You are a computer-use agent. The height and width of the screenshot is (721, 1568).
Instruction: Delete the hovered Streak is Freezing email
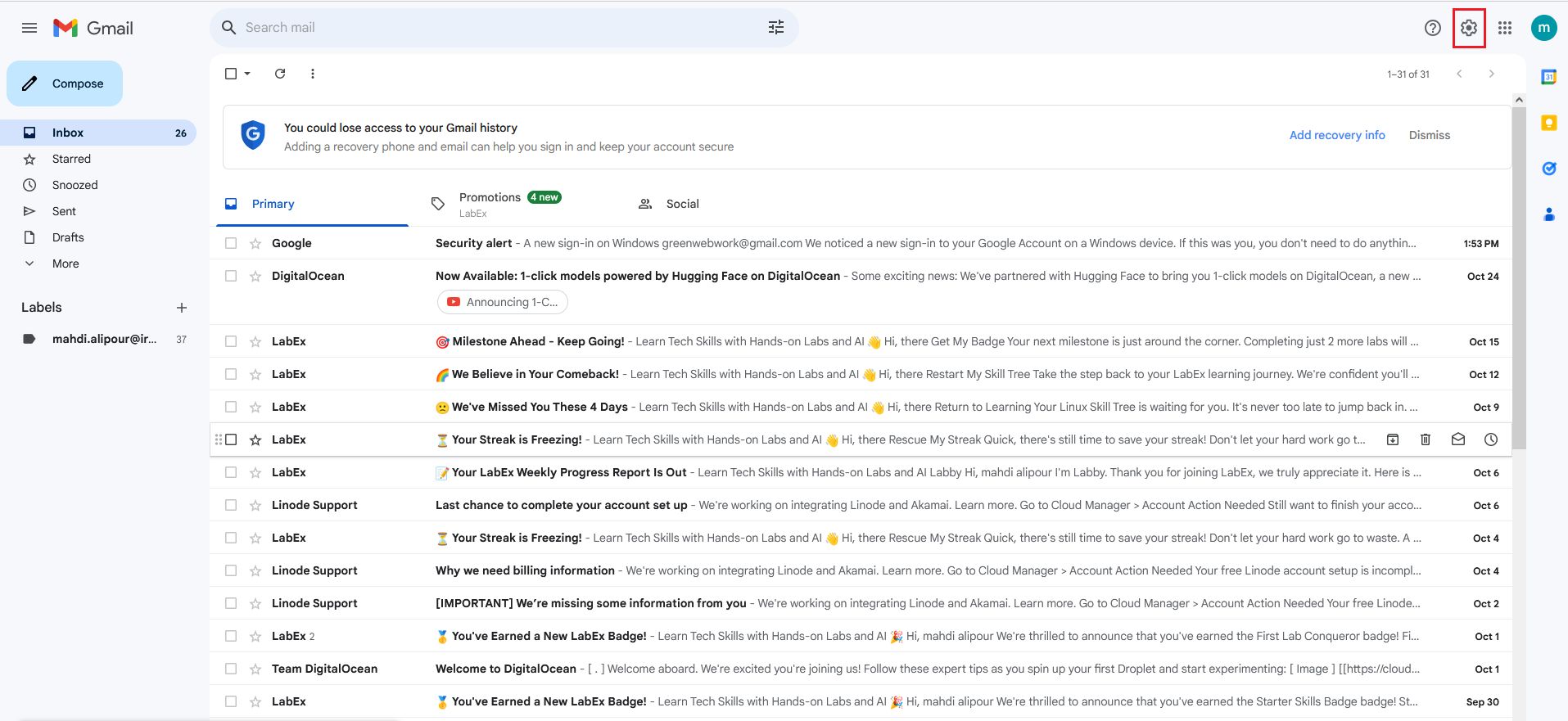(x=1426, y=439)
